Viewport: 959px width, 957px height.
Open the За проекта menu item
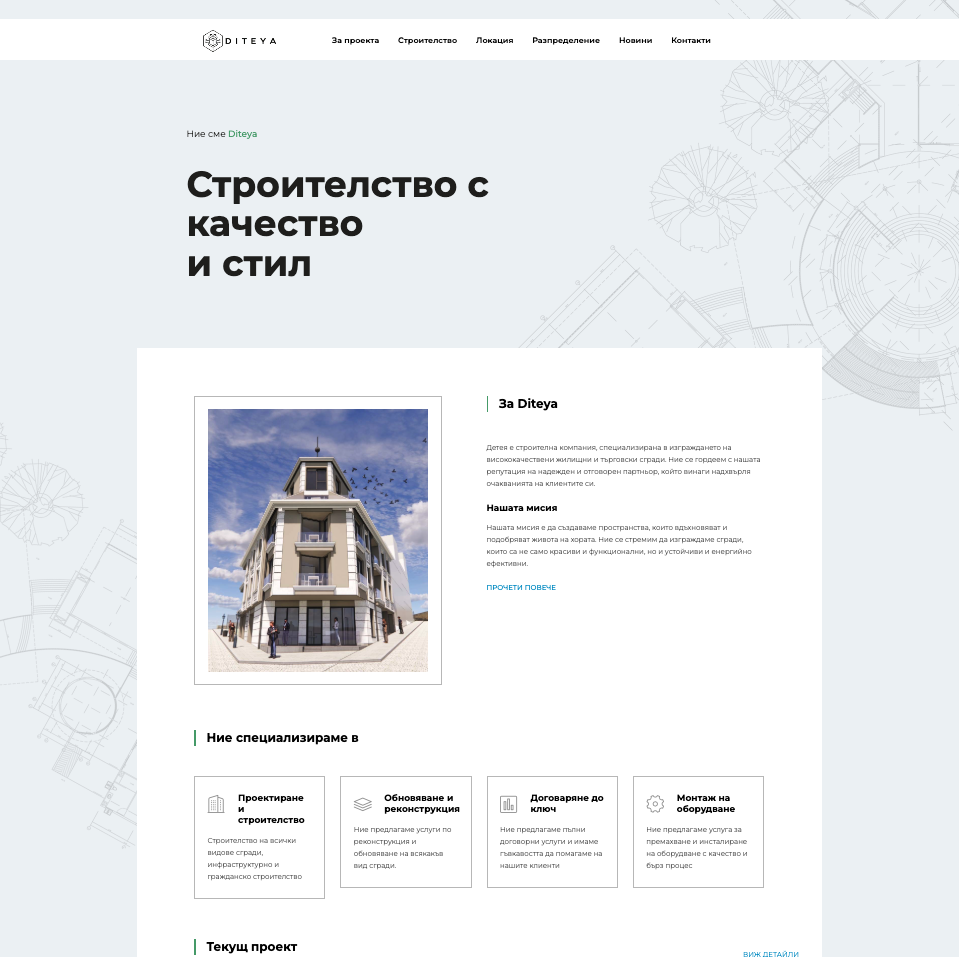pos(355,40)
